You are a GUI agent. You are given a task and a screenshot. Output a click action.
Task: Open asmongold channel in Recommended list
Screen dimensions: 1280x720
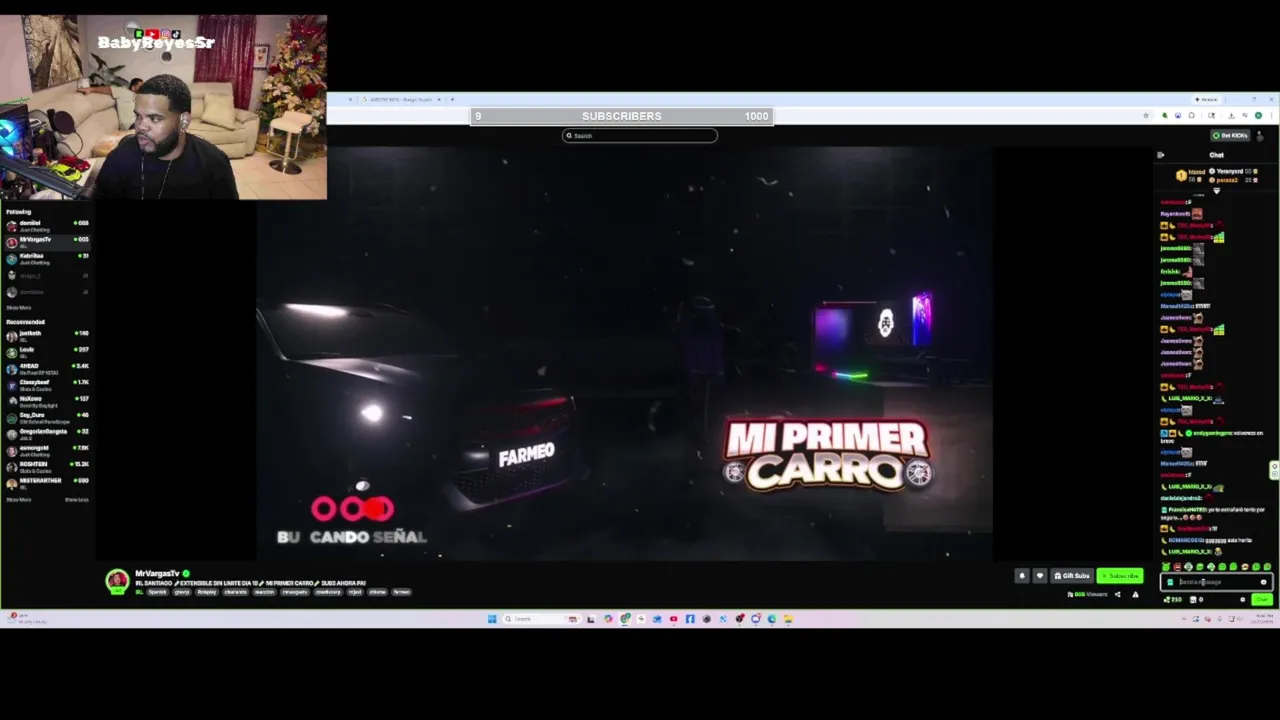click(x=48, y=450)
